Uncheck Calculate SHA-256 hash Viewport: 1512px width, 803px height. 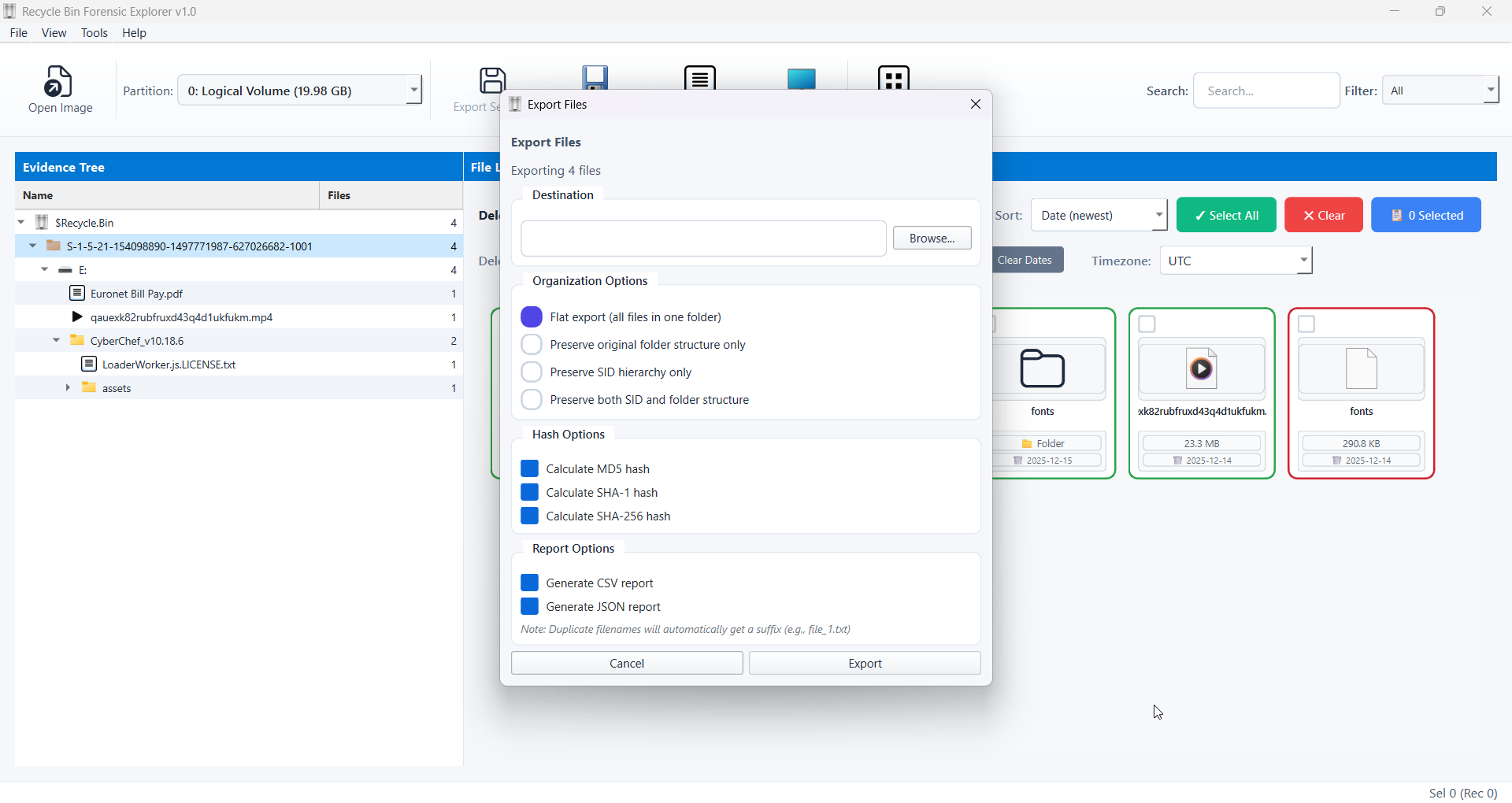[x=531, y=516]
